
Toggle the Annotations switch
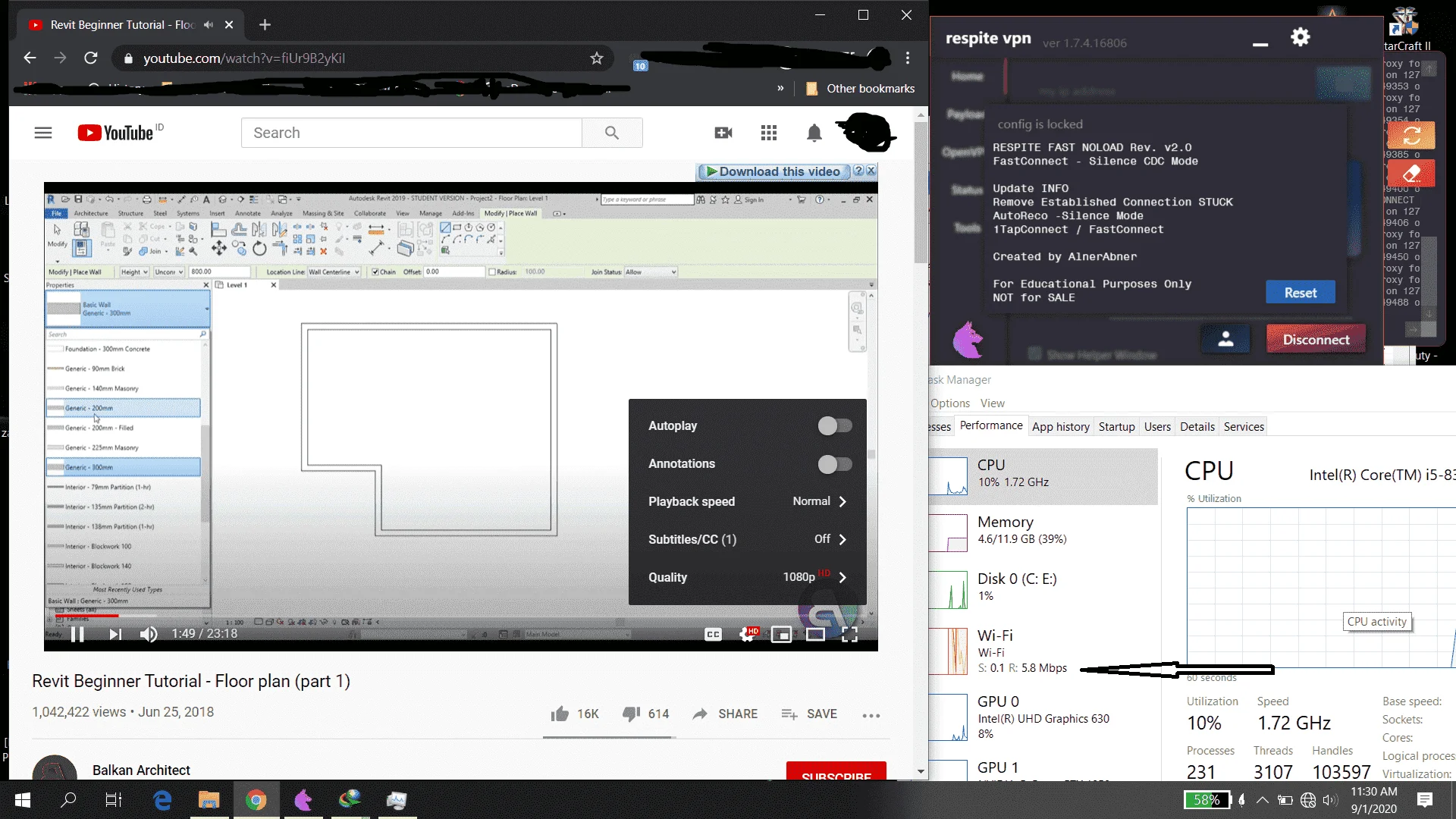[834, 464]
